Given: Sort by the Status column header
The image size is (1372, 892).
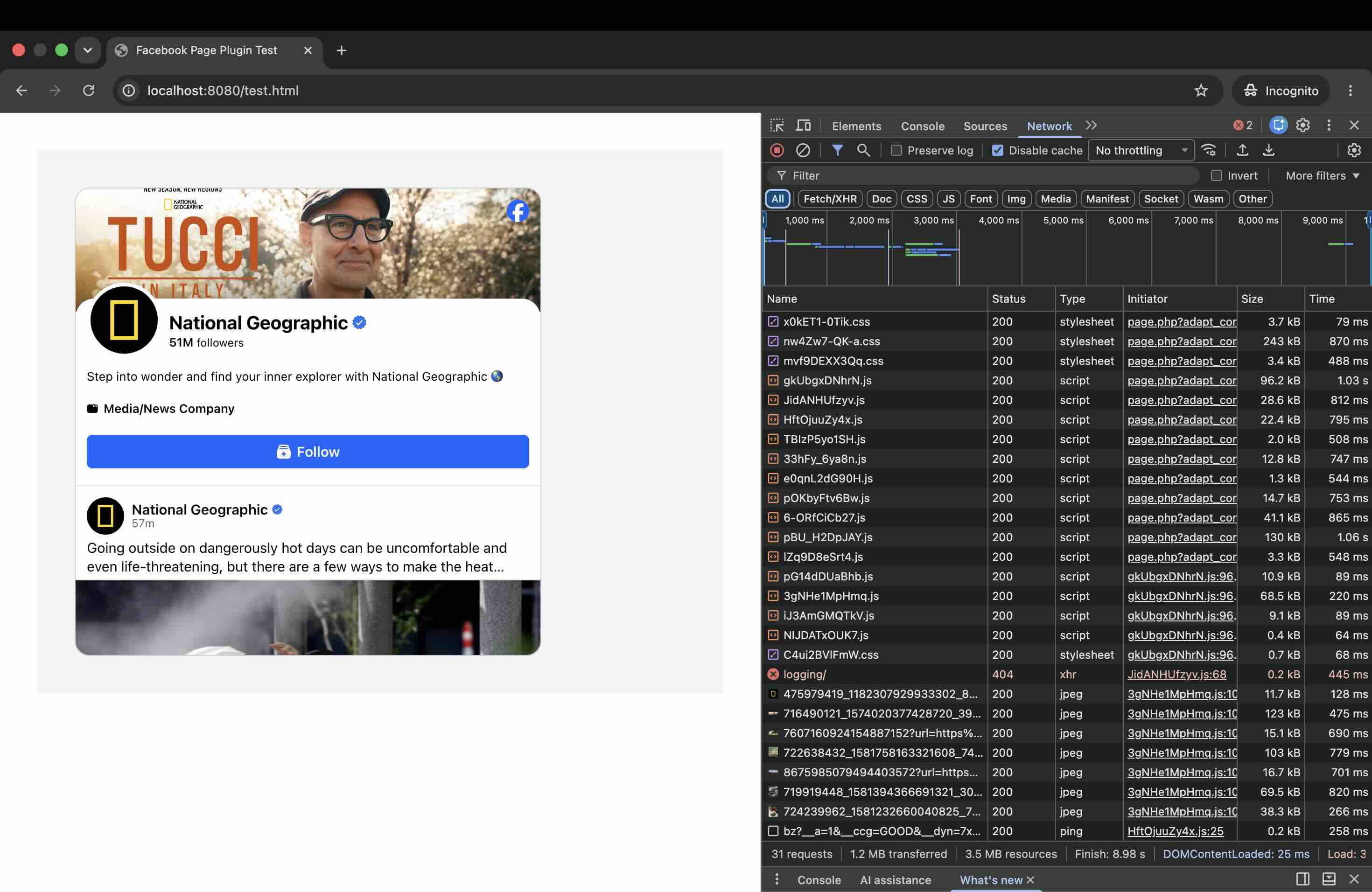Looking at the screenshot, I should coord(1022,299).
